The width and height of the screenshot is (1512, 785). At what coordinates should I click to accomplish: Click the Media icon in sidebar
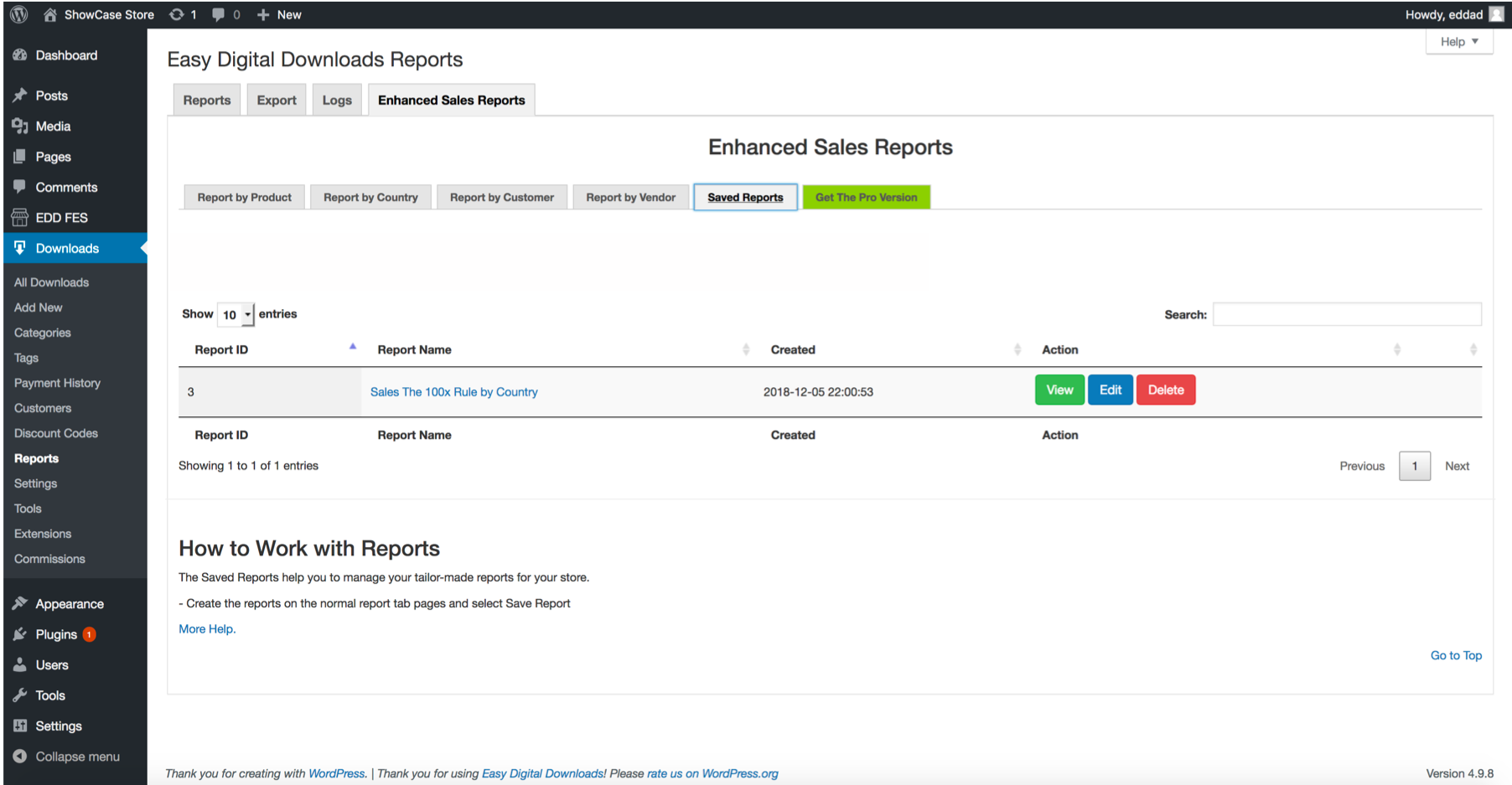pos(20,126)
